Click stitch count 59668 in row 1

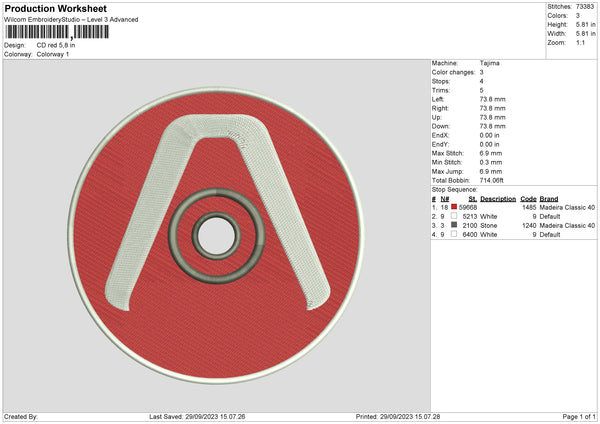click(468, 207)
